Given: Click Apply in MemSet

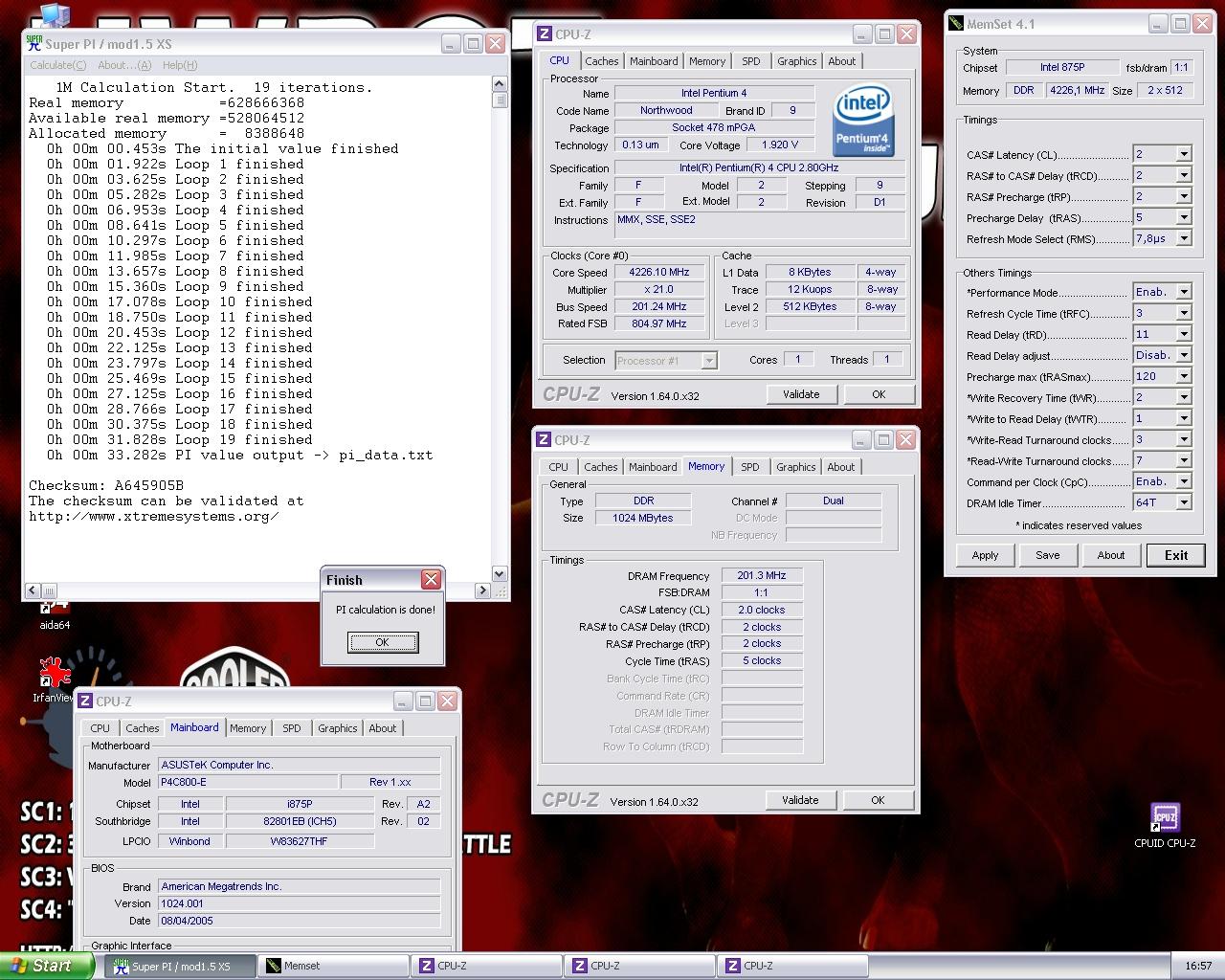Looking at the screenshot, I should coord(985,555).
